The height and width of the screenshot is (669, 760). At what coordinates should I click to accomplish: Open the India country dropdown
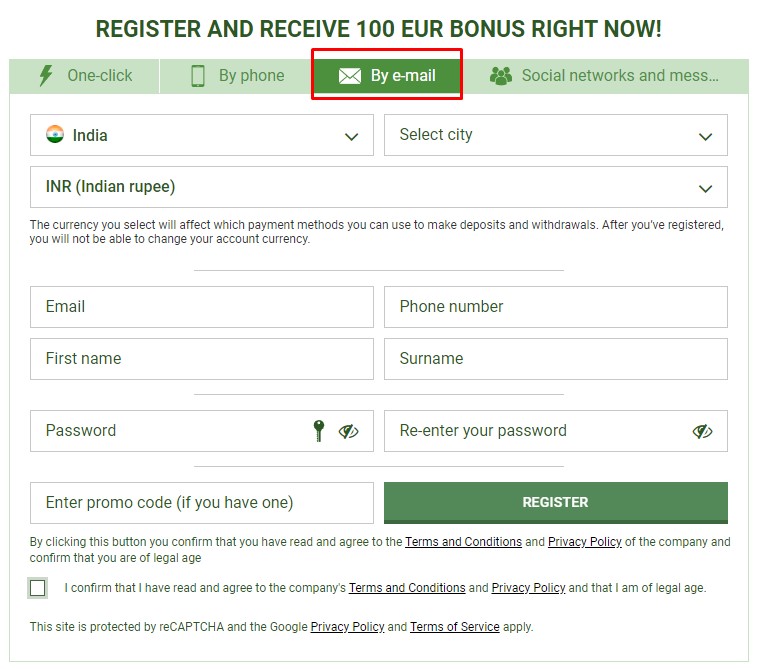202,135
